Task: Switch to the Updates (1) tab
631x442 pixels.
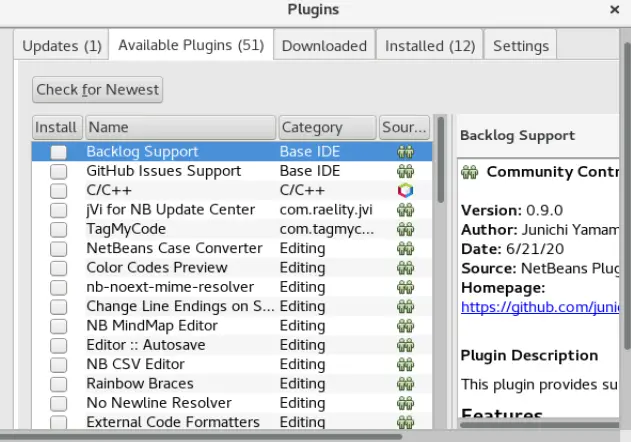Action: (x=61, y=45)
